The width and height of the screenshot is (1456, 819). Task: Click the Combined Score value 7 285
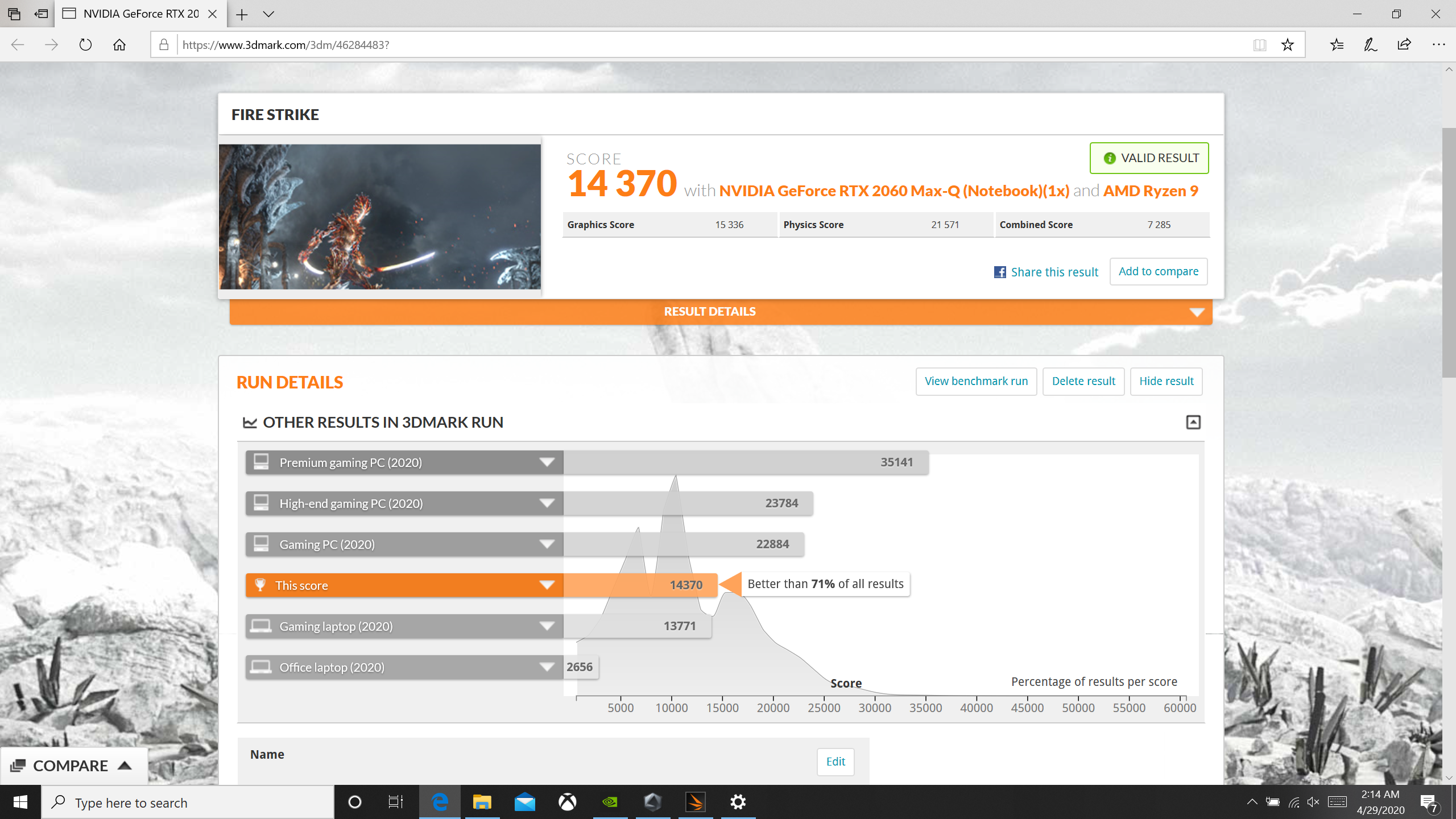click(1159, 225)
